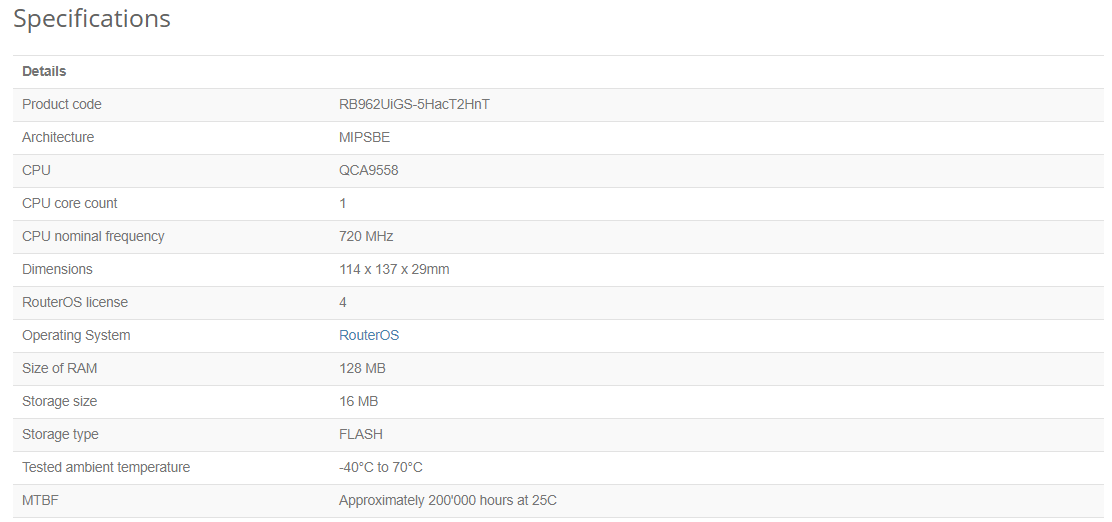Click the Product code label

[62, 104]
